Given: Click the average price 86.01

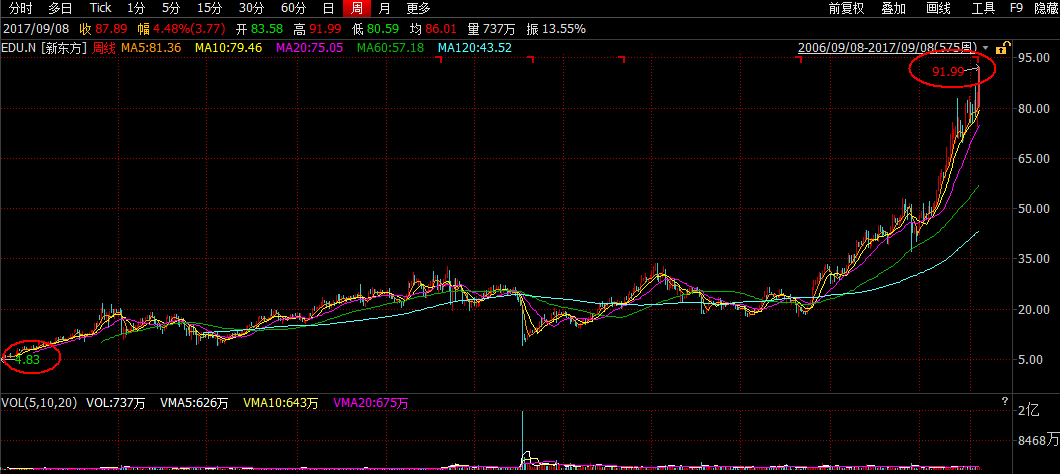Looking at the screenshot, I should click(x=441, y=29).
